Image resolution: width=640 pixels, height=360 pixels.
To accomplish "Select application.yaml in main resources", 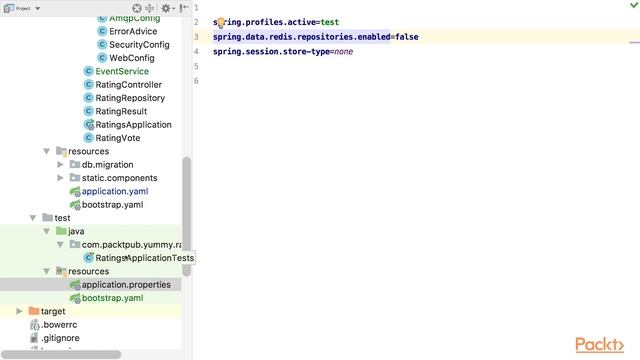I will point(115,191).
